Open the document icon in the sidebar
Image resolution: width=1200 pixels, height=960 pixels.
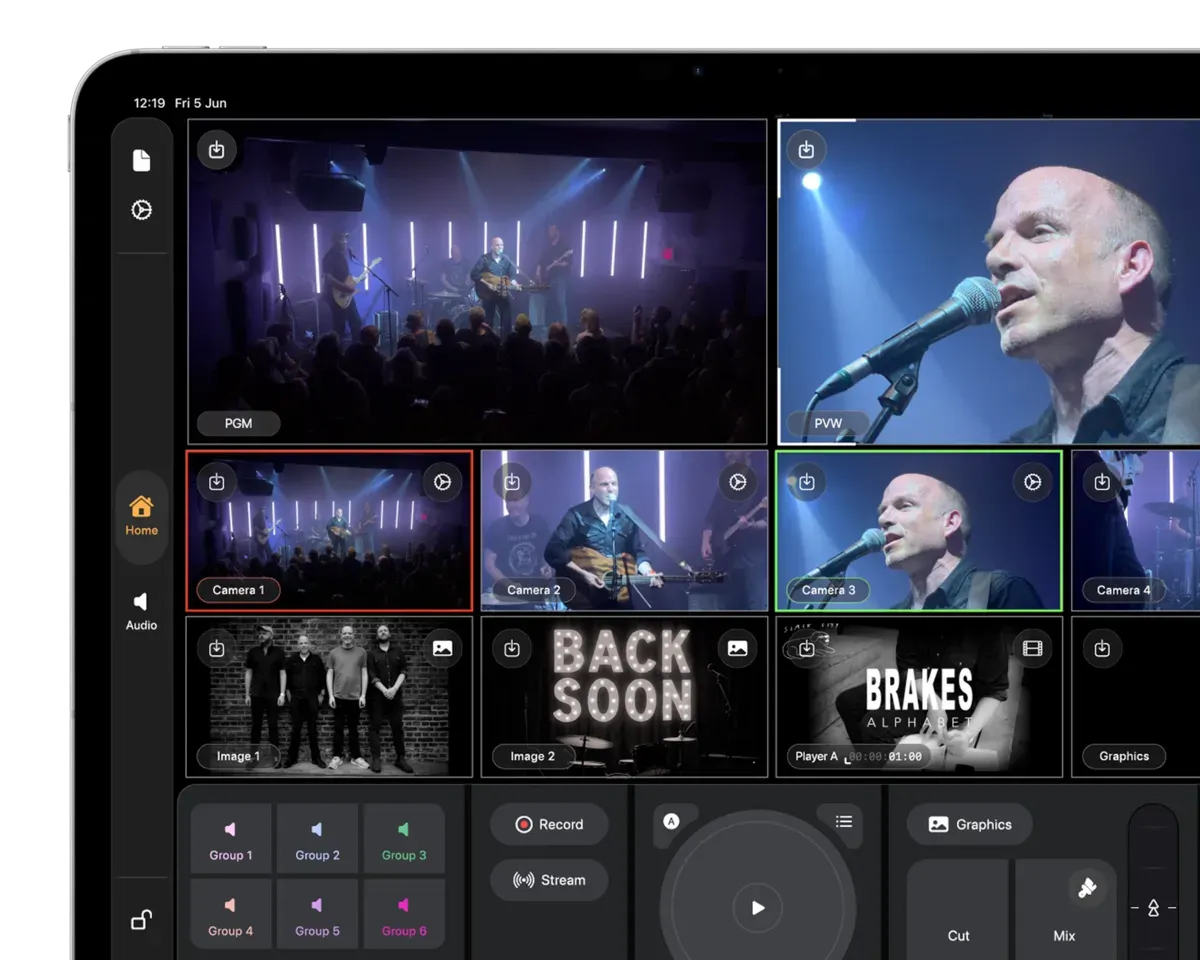(142, 160)
